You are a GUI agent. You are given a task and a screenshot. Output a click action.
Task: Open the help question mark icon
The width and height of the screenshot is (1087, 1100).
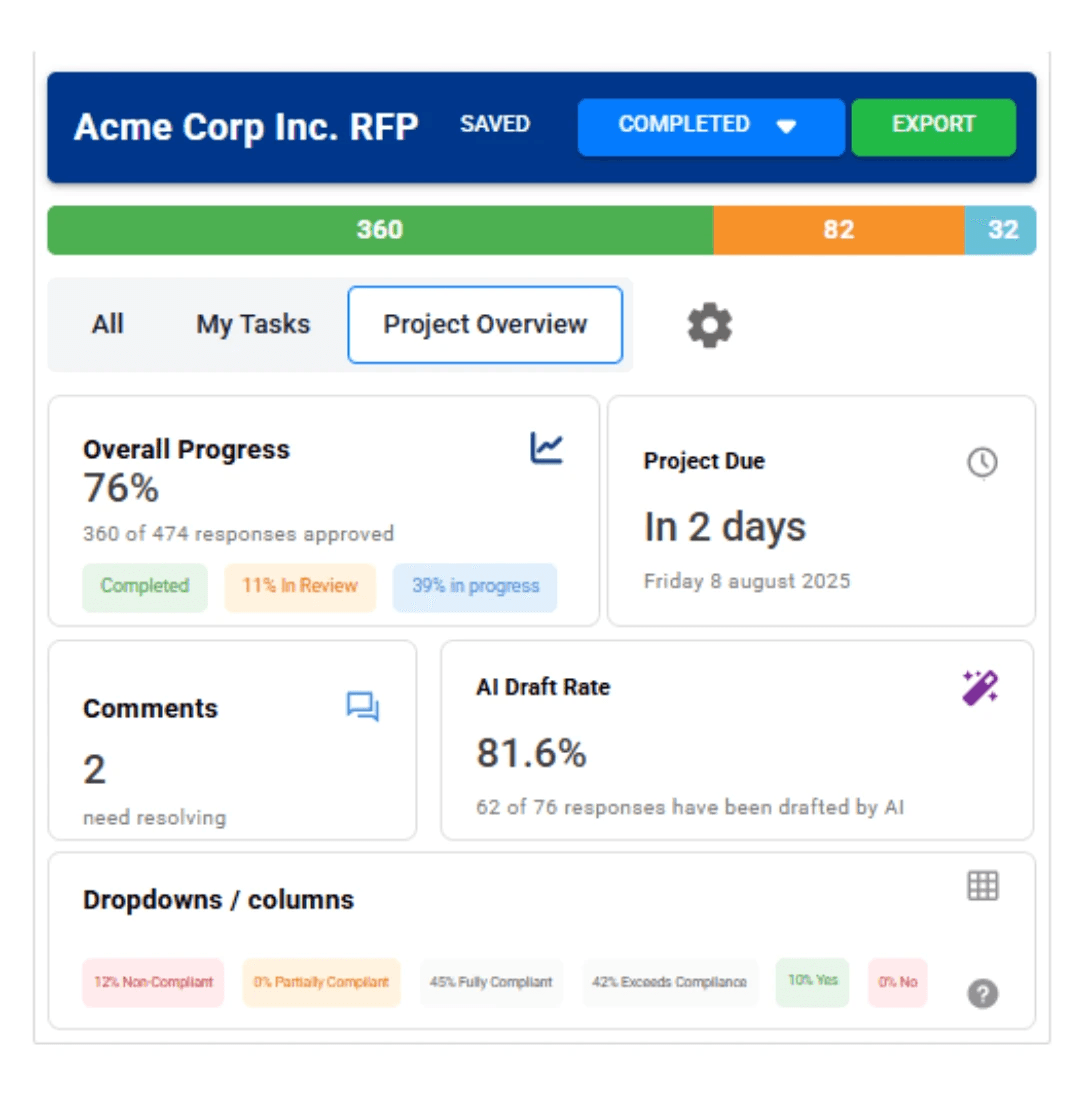click(x=982, y=995)
